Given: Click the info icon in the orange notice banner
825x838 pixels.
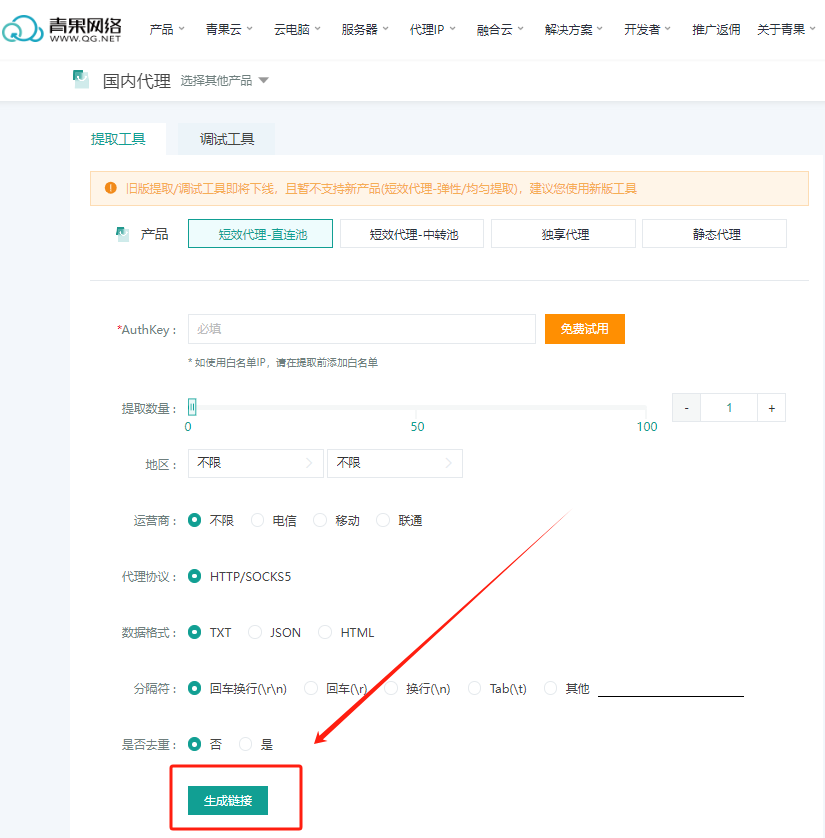Looking at the screenshot, I should click(108, 188).
